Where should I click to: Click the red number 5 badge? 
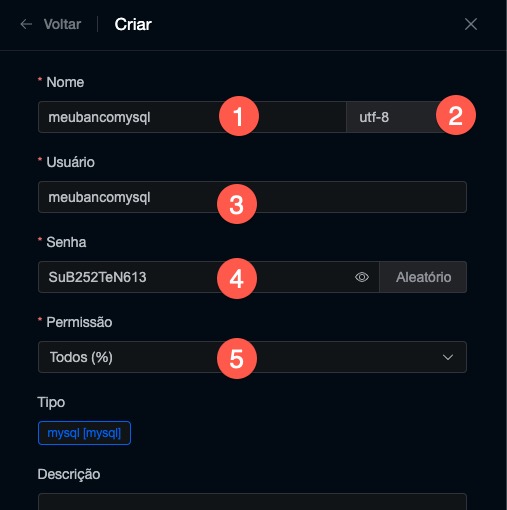(237, 359)
